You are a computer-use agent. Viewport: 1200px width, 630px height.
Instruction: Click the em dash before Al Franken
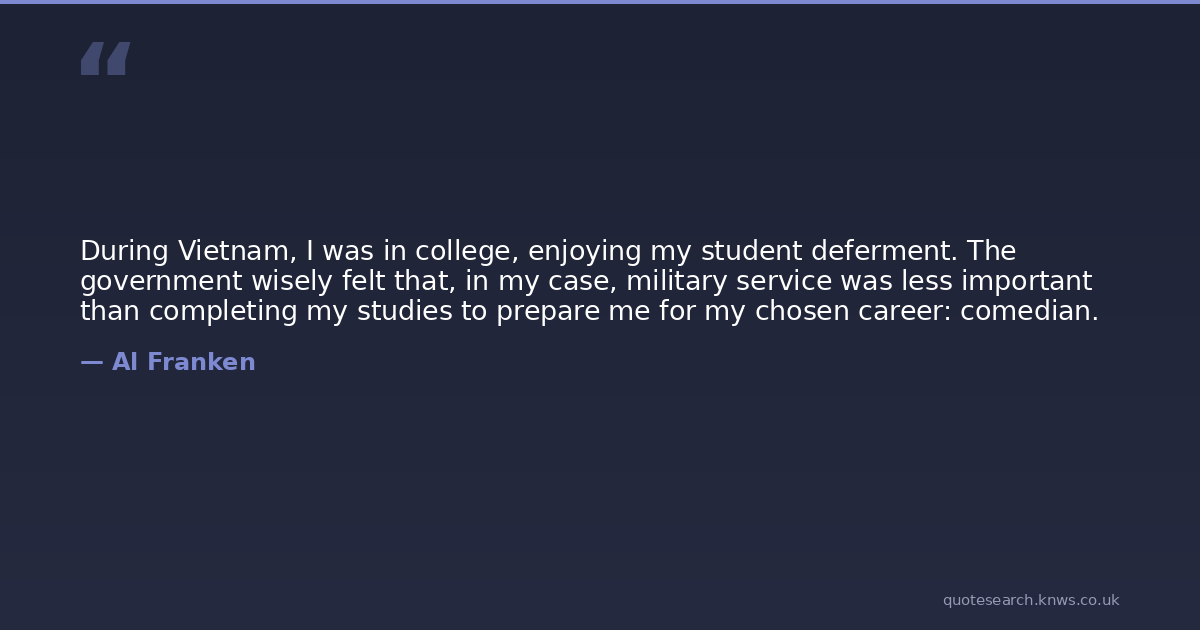(91, 363)
